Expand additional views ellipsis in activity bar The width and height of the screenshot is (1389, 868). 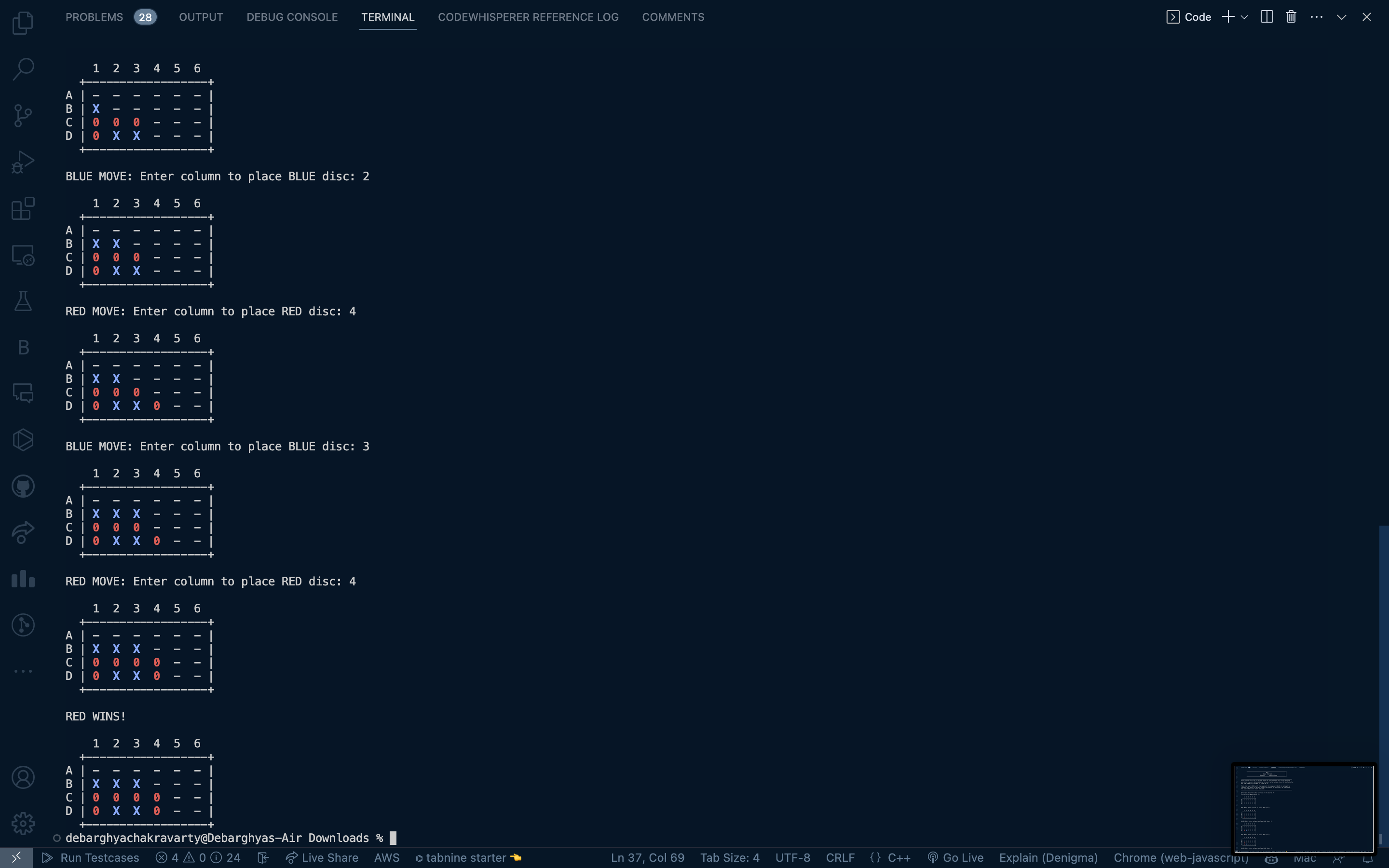23,671
